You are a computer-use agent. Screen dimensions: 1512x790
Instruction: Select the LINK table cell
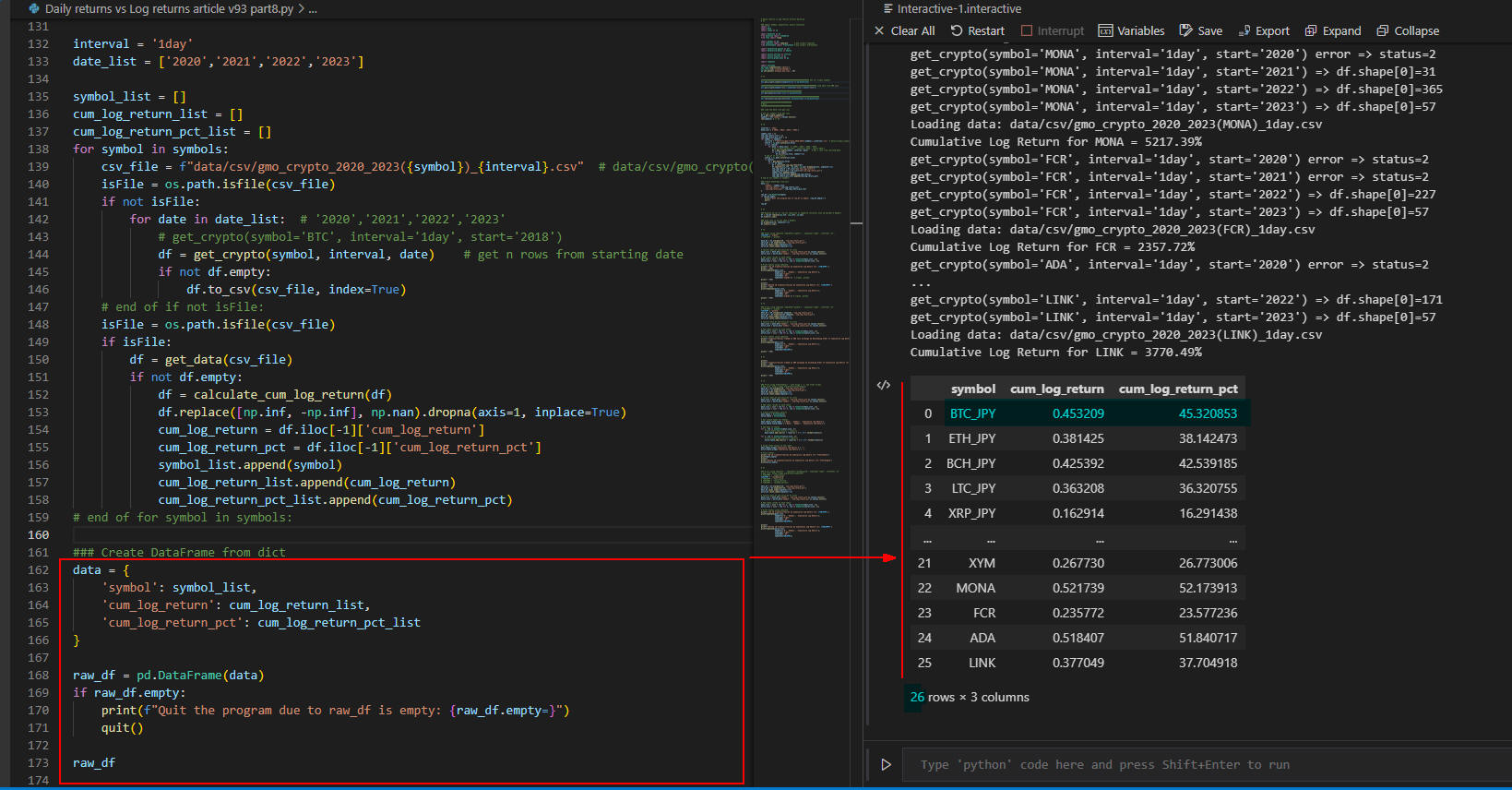(982, 663)
